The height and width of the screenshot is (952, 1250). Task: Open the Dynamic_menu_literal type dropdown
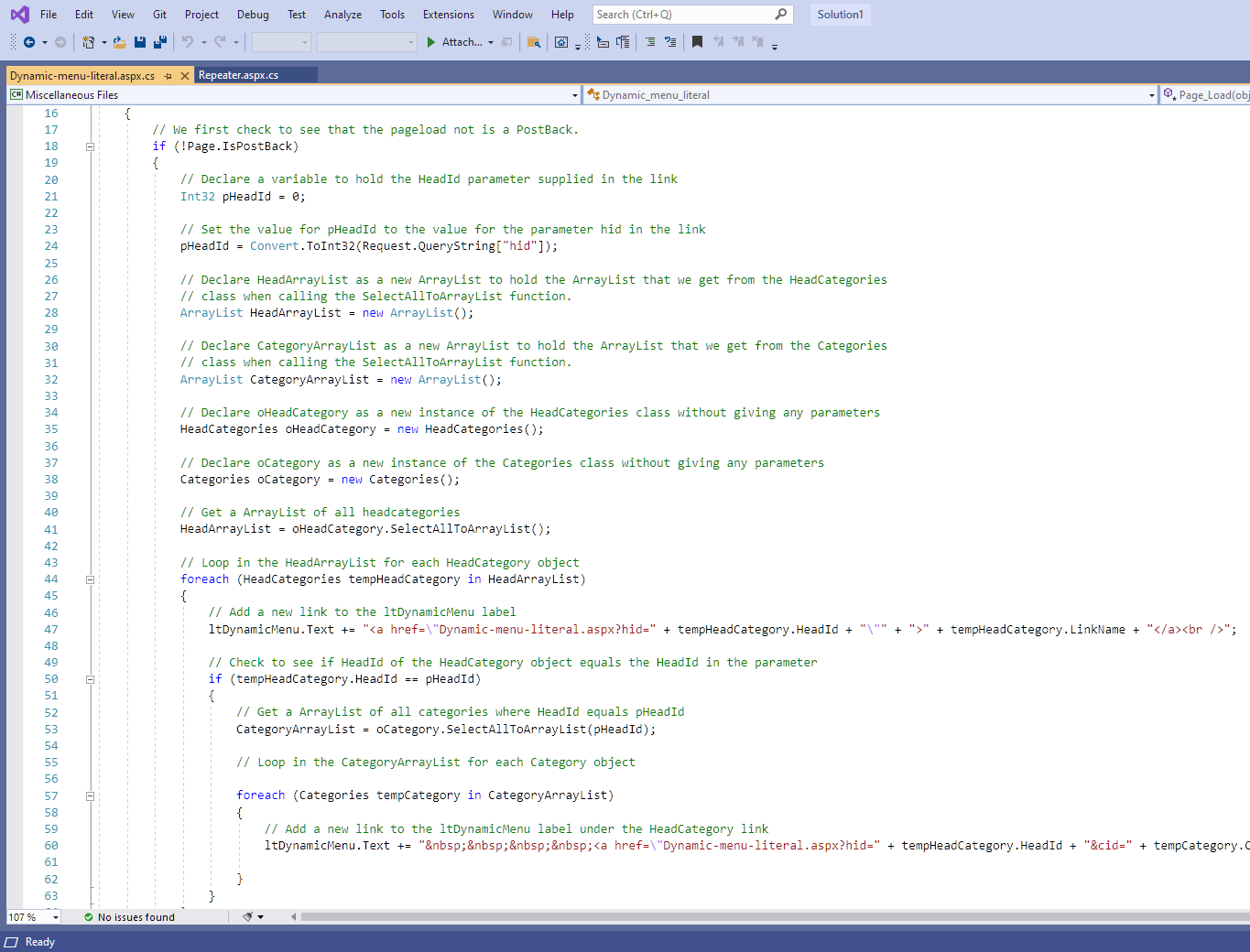pyautogui.click(x=1151, y=95)
